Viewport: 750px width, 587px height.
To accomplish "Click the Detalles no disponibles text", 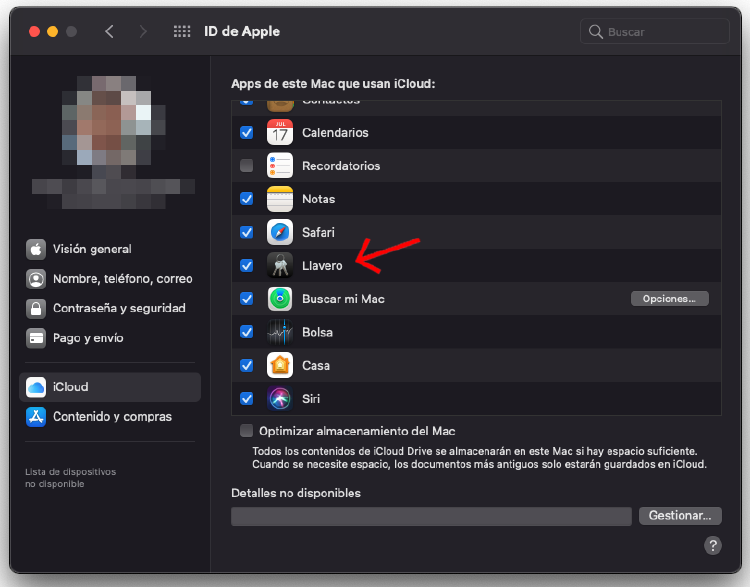I will point(296,493).
